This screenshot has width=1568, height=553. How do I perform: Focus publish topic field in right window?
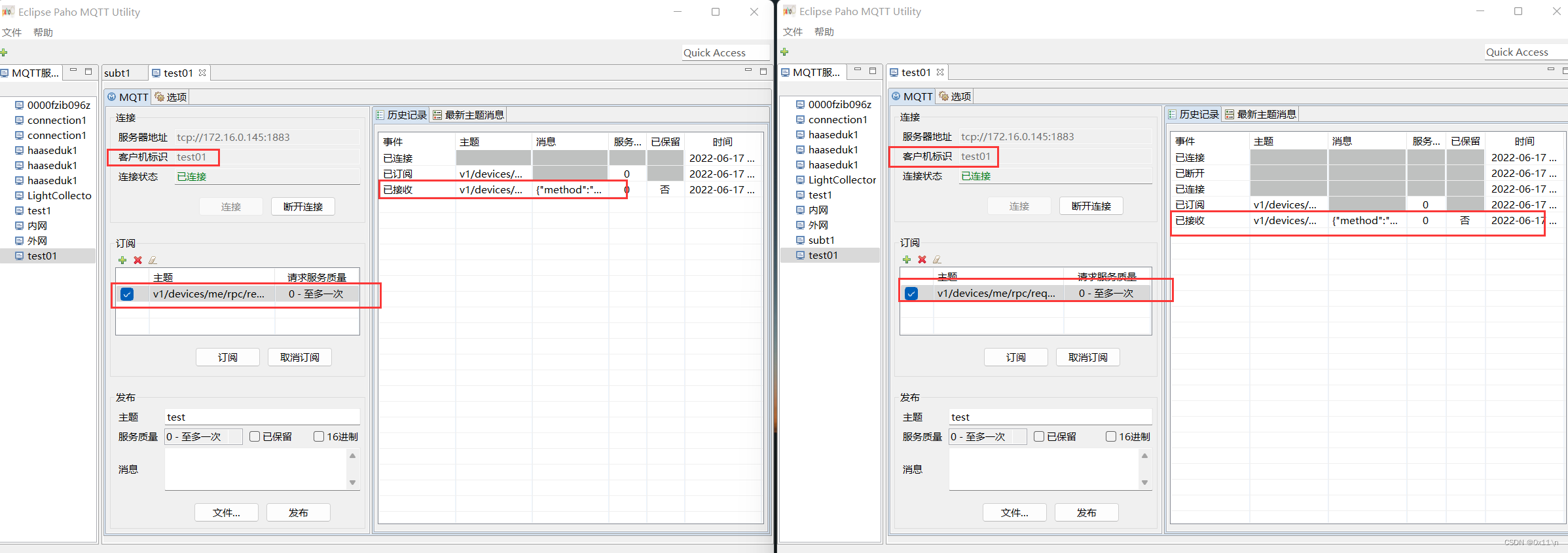click(1050, 417)
